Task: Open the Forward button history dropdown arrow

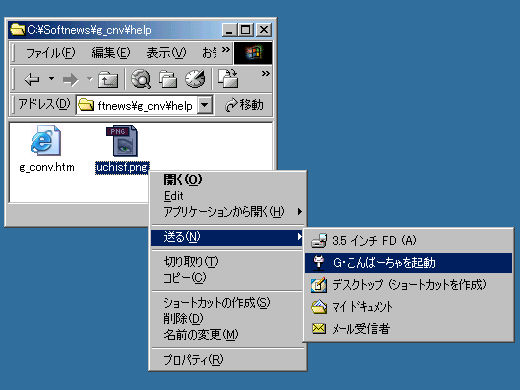Action: pyautogui.click(x=89, y=79)
